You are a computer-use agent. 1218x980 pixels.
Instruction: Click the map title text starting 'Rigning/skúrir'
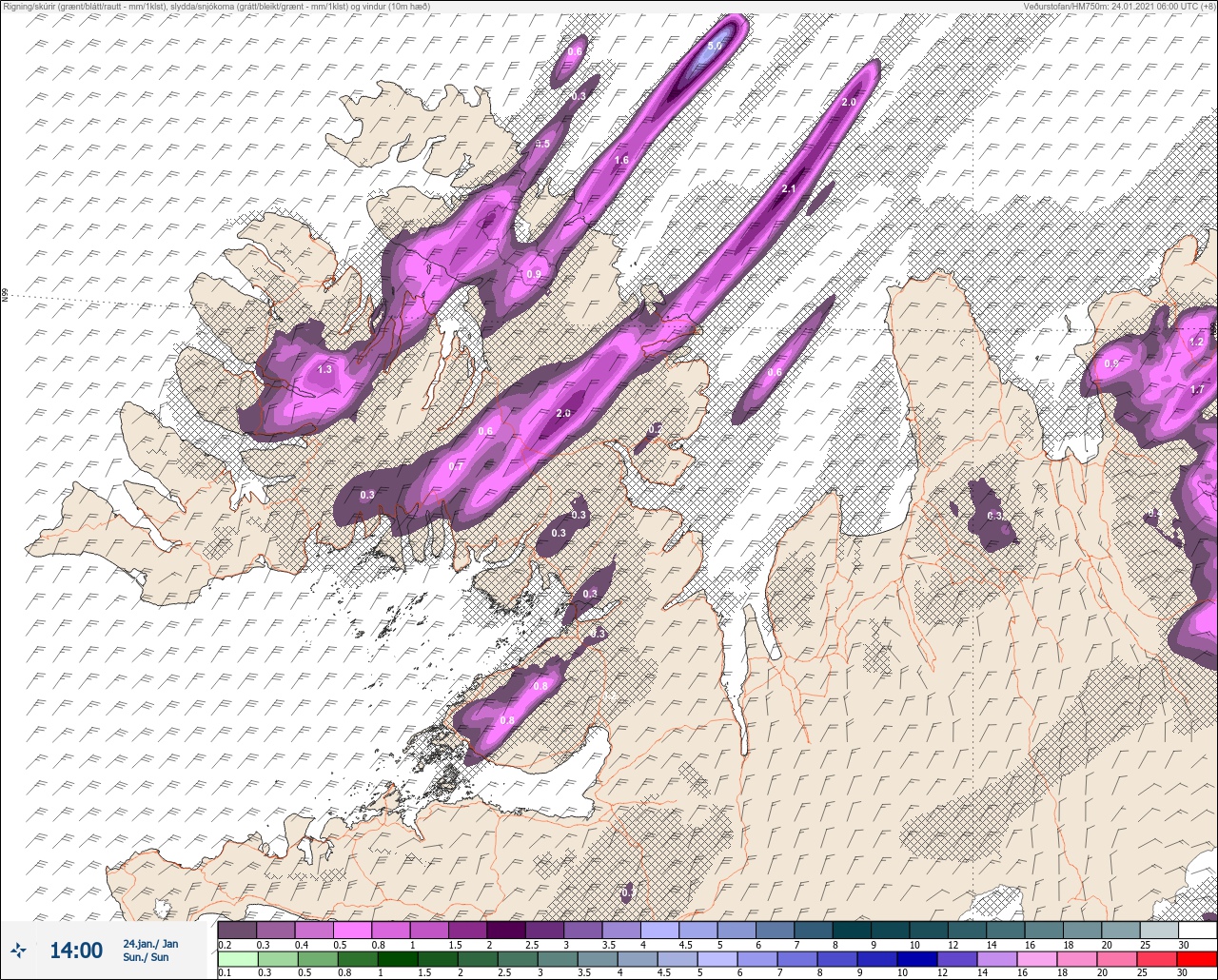(x=216, y=6)
